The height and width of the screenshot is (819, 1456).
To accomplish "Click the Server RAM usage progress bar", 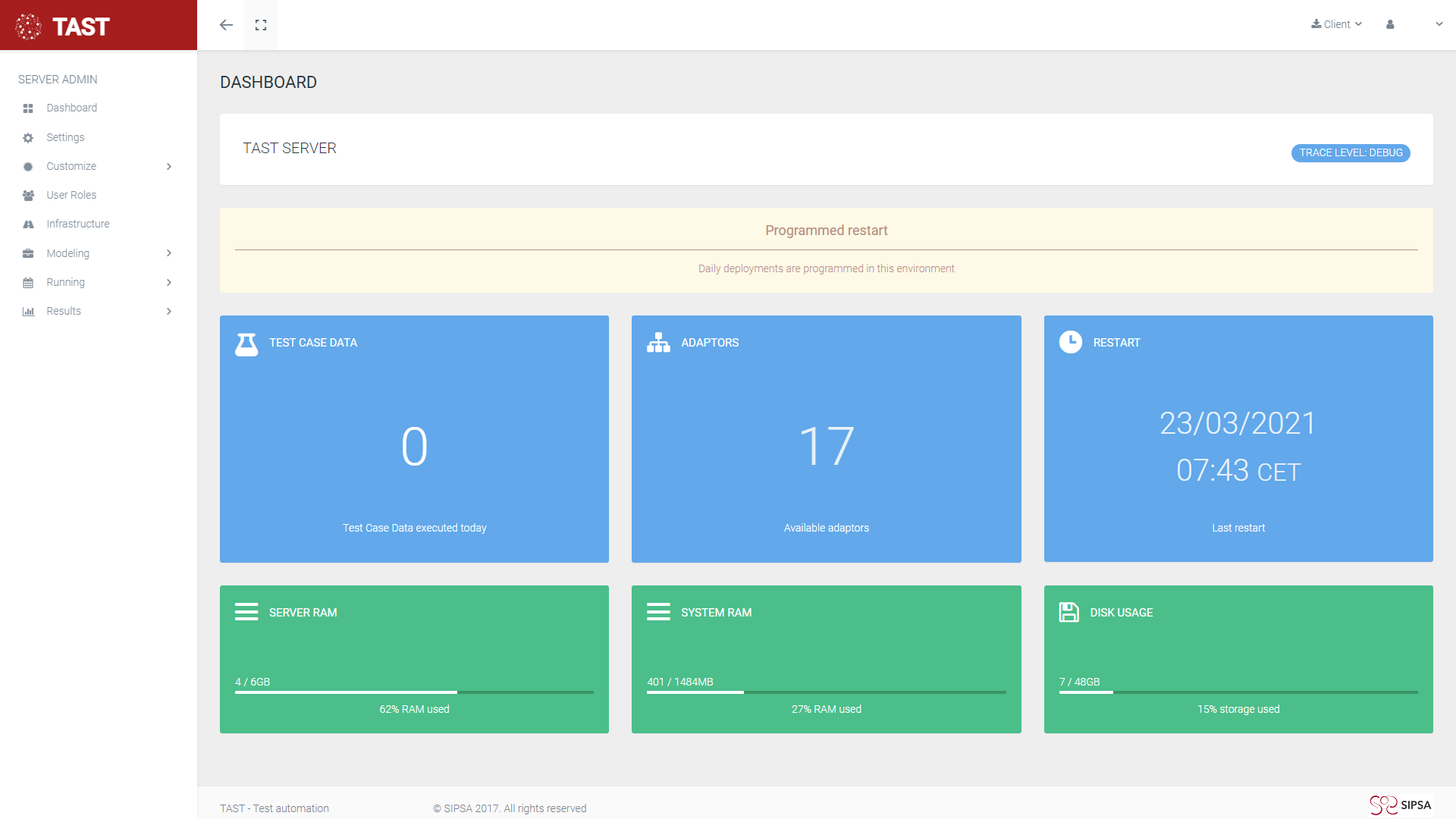I will coord(414,692).
